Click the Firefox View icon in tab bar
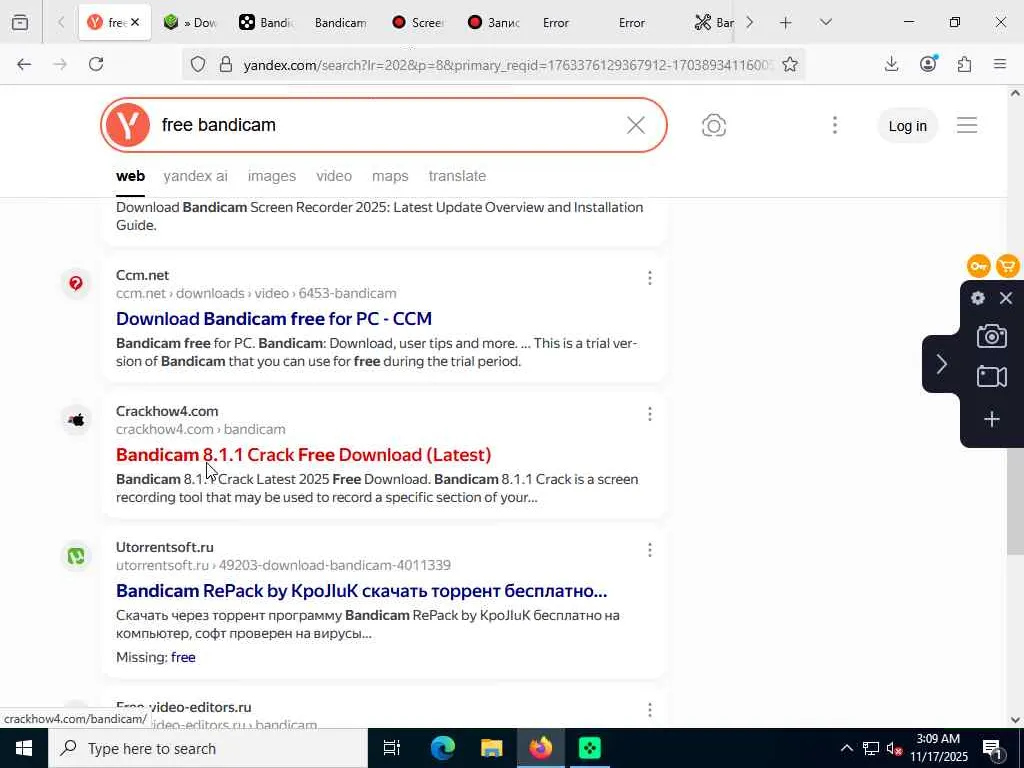Image resolution: width=1024 pixels, height=768 pixels. coord(20,23)
